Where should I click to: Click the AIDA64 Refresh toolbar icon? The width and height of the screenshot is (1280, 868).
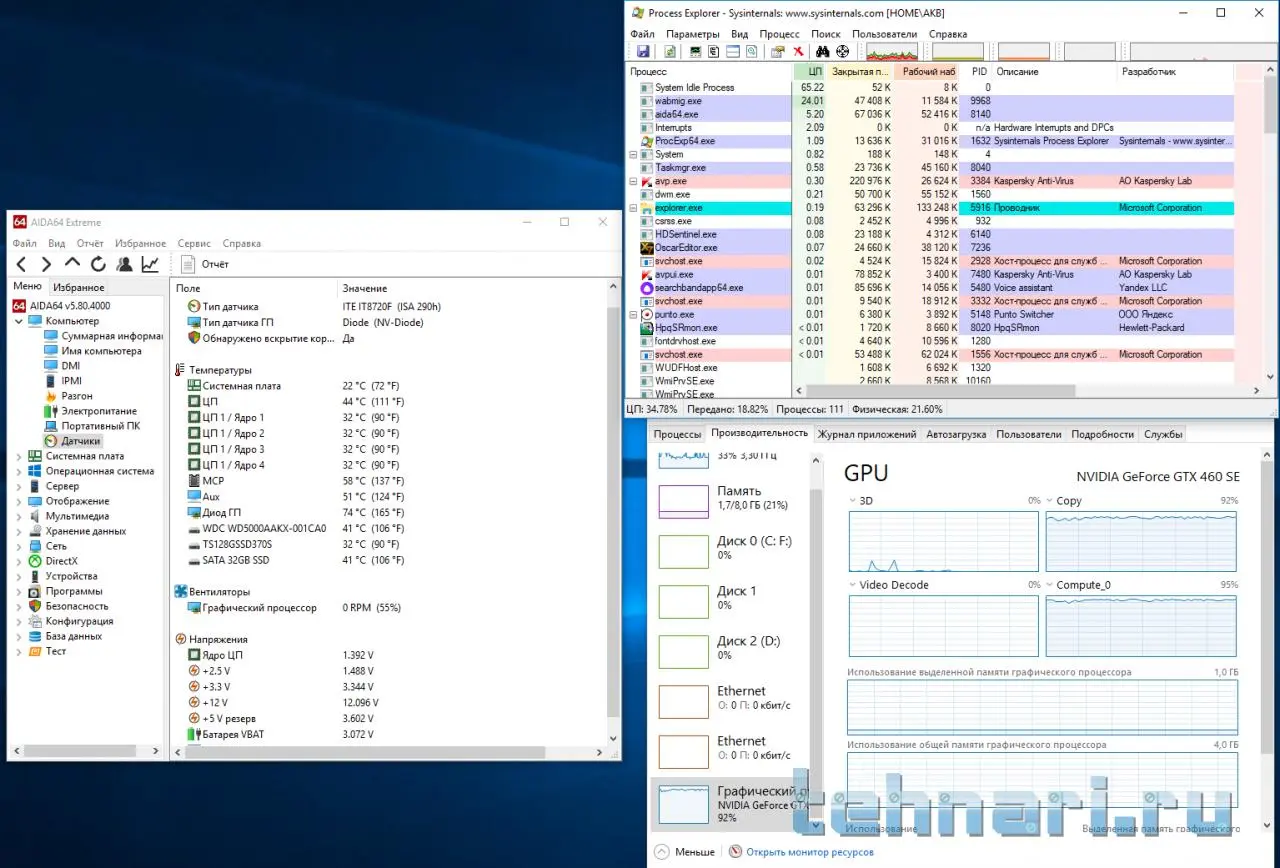(98, 264)
